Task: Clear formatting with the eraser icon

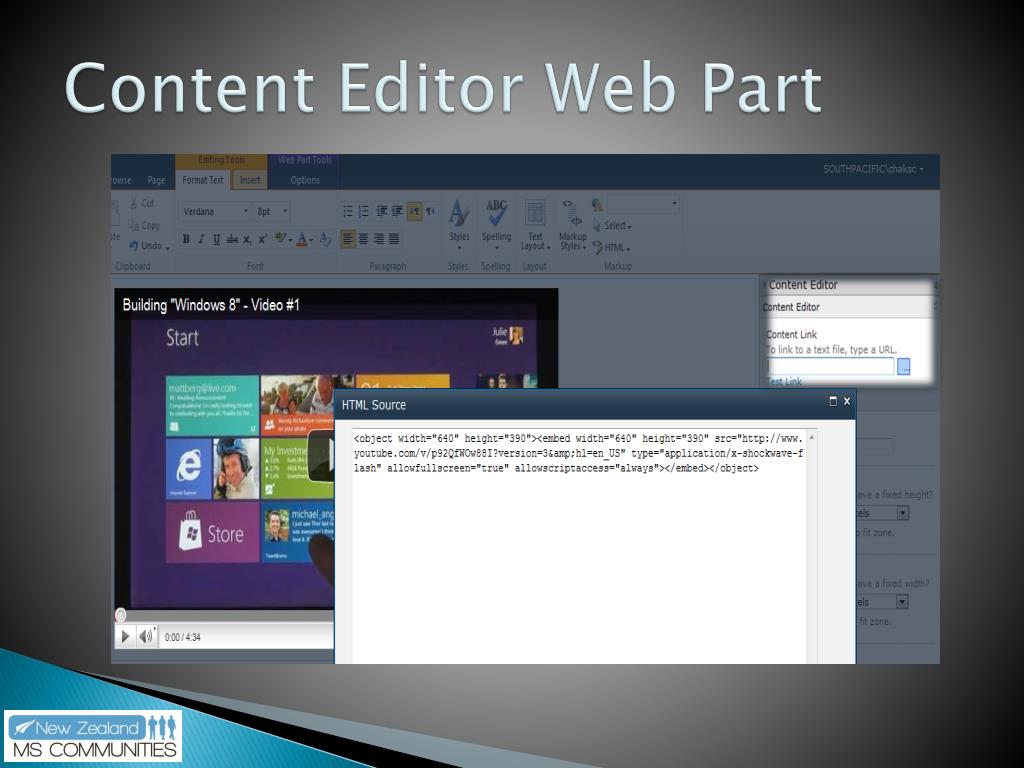Action: pyautogui.click(x=325, y=240)
